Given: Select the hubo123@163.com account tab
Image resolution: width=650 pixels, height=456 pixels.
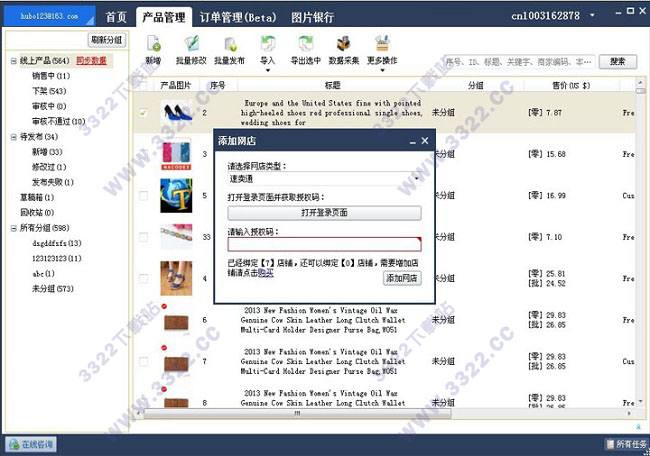Looking at the screenshot, I should [49, 16].
